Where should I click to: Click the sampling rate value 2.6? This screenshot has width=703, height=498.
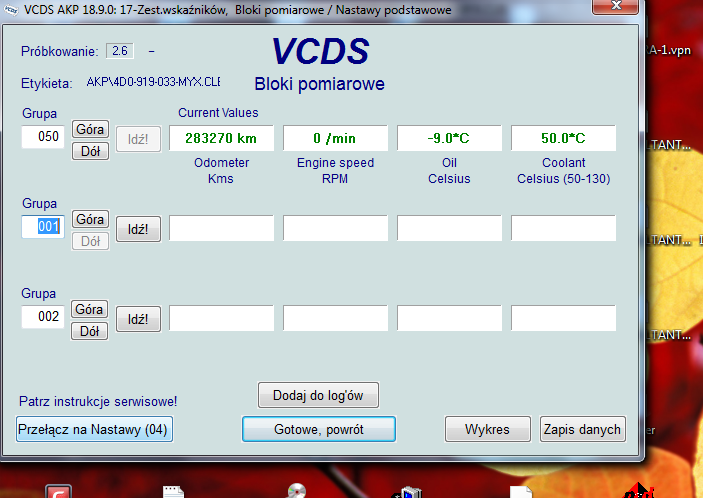tap(120, 51)
